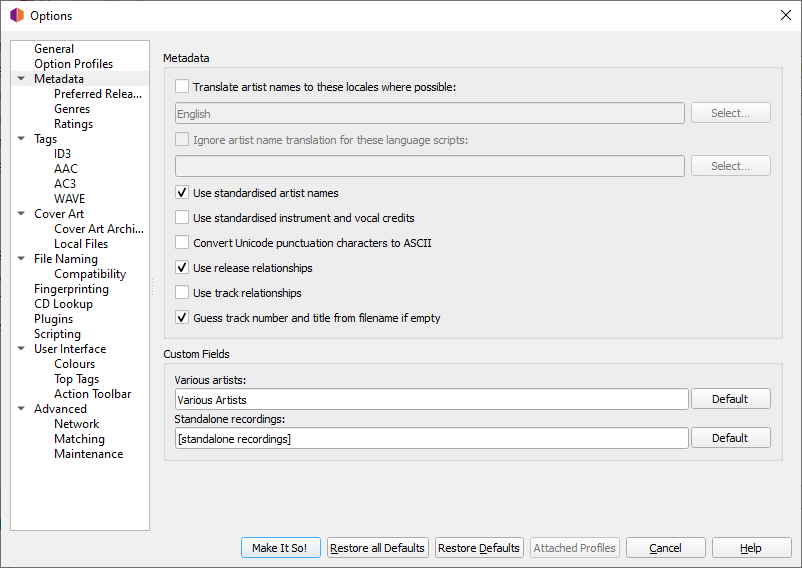The image size is (802, 568).
Task: Enable Translate artist names to locales checkbox
Action: (x=182, y=86)
